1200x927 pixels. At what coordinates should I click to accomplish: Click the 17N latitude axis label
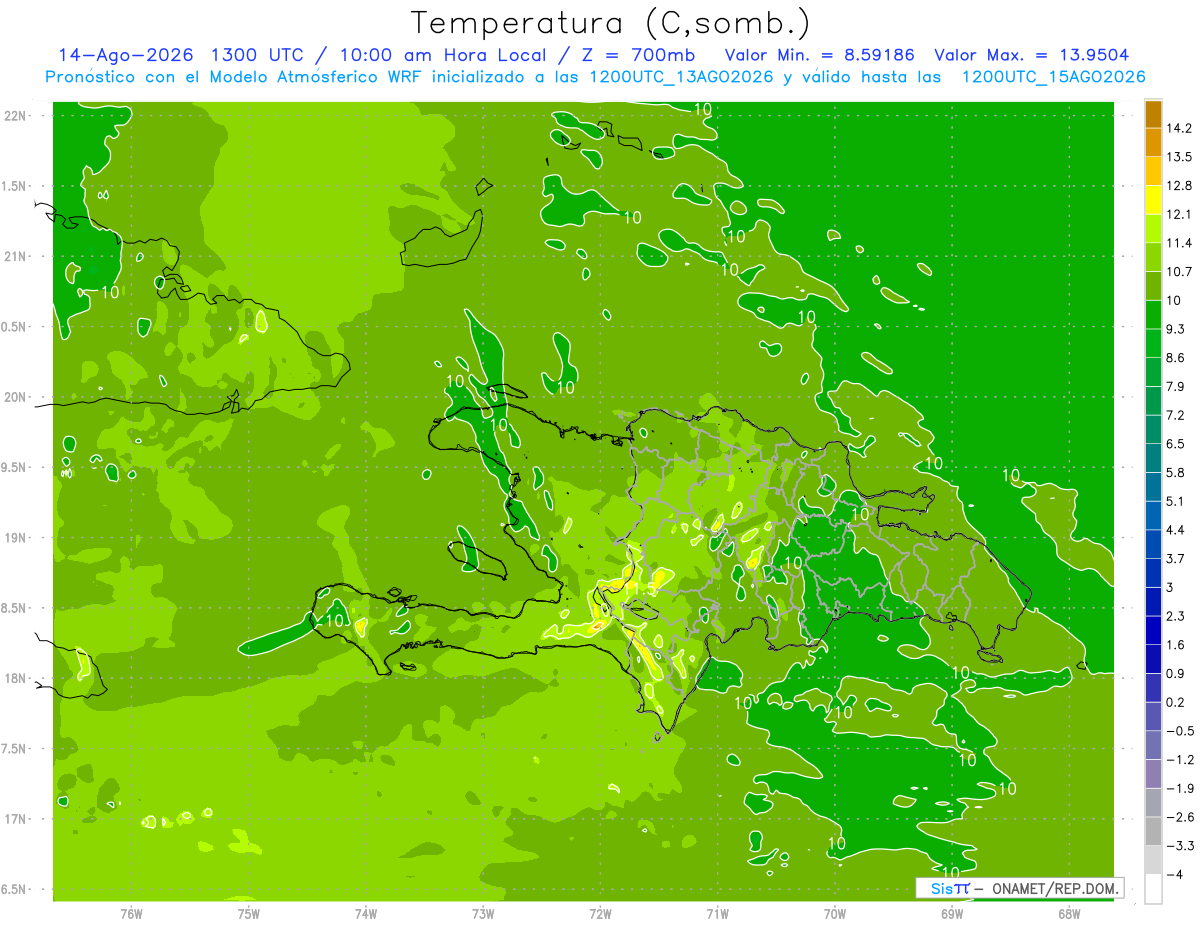click(17, 819)
